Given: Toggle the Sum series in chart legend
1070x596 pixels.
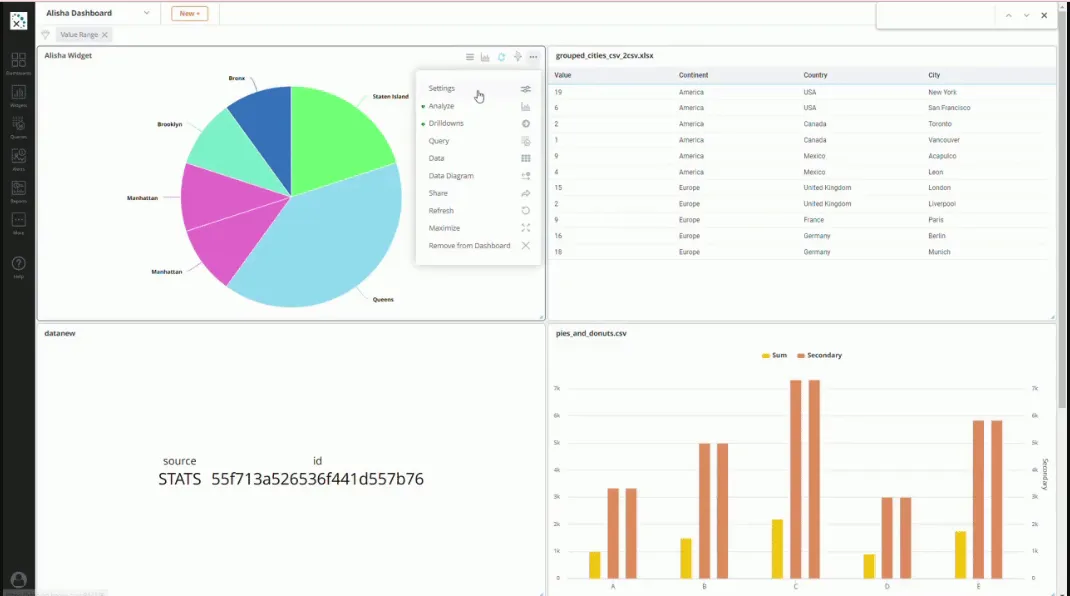Looking at the screenshot, I should [774, 355].
